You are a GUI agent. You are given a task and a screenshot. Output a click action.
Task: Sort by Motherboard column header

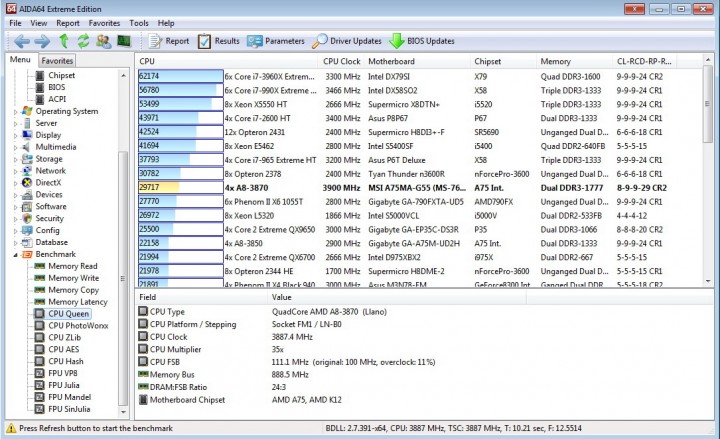pos(417,61)
